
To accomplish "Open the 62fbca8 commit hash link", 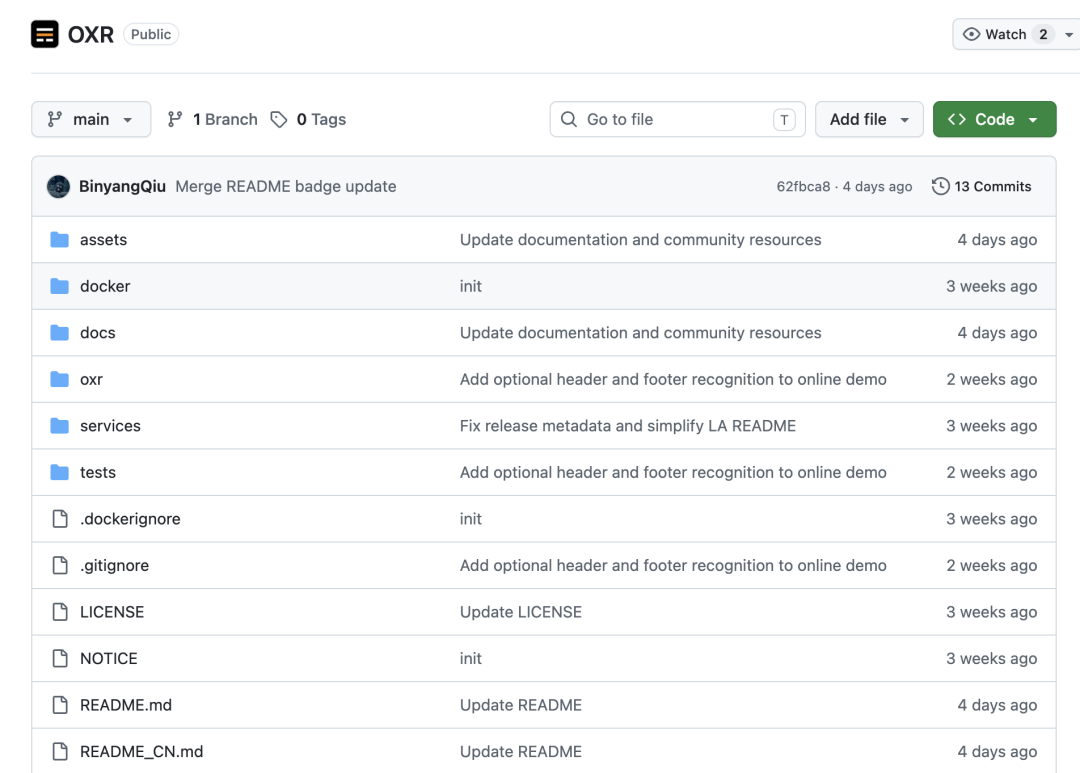I will pyautogui.click(x=803, y=187).
